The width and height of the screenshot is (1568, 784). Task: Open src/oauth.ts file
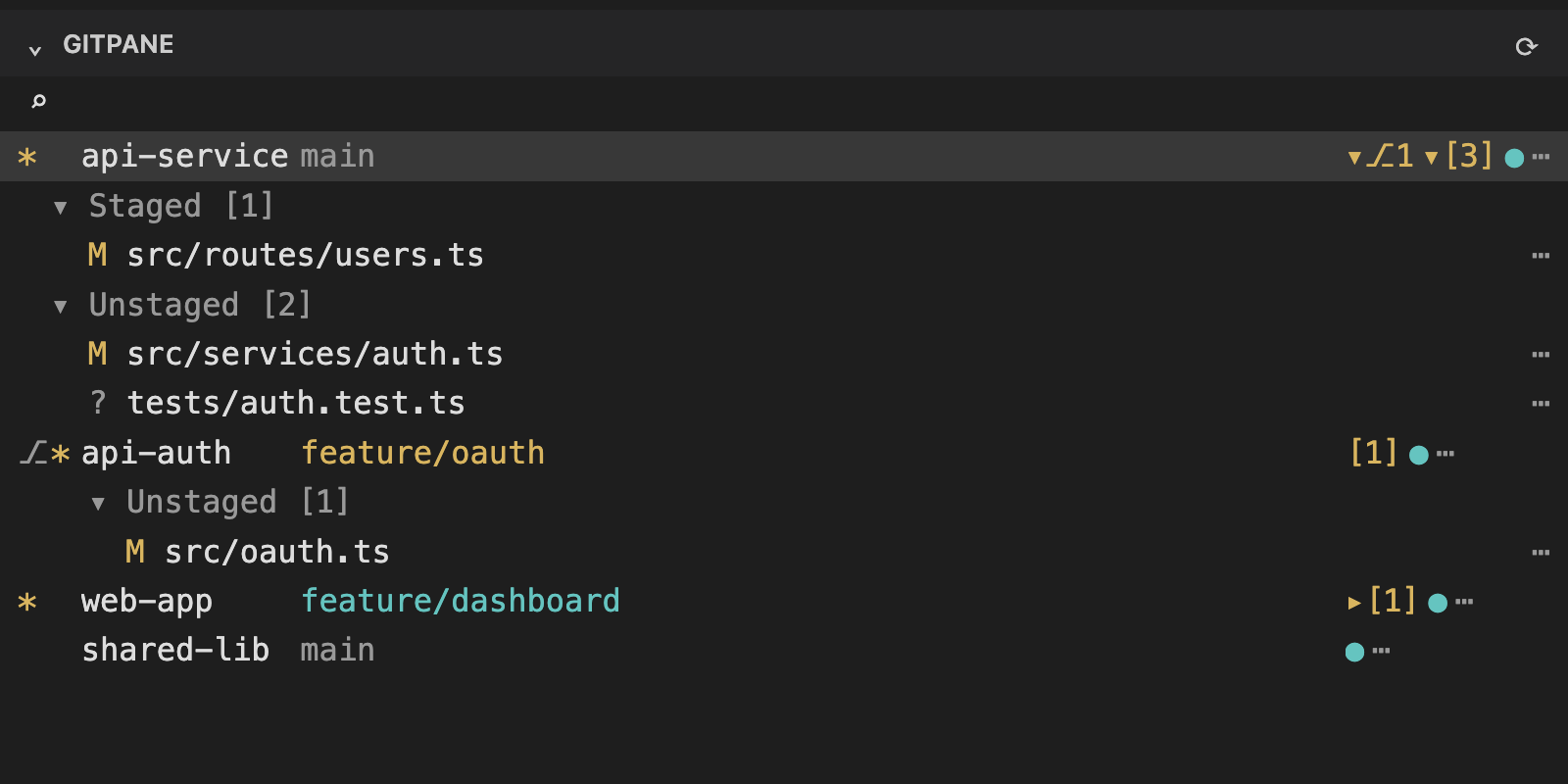(277, 552)
